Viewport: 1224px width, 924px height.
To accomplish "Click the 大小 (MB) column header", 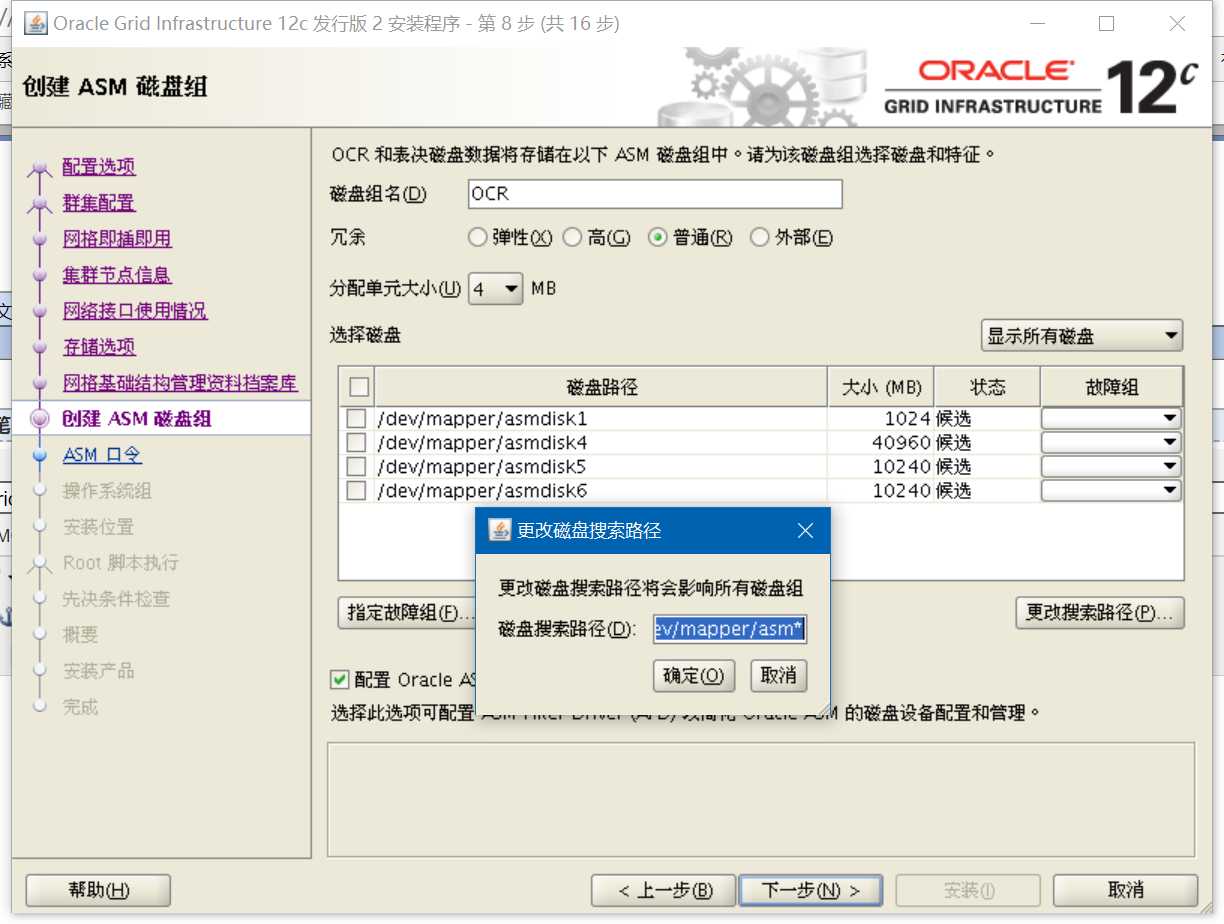I will (881, 387).
